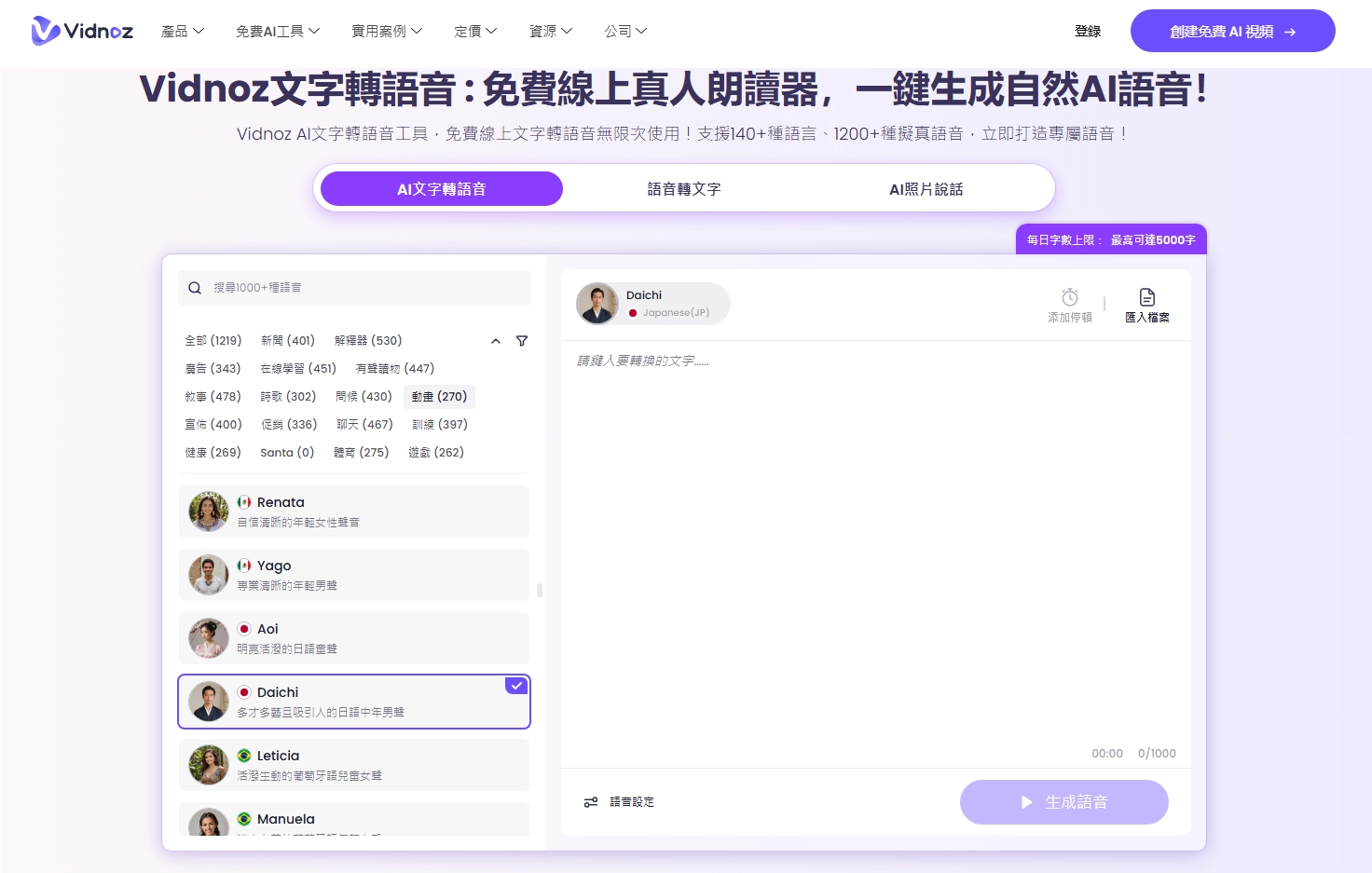
Task: Click the voice list scrollbar
Action: (x=540, y=590)
